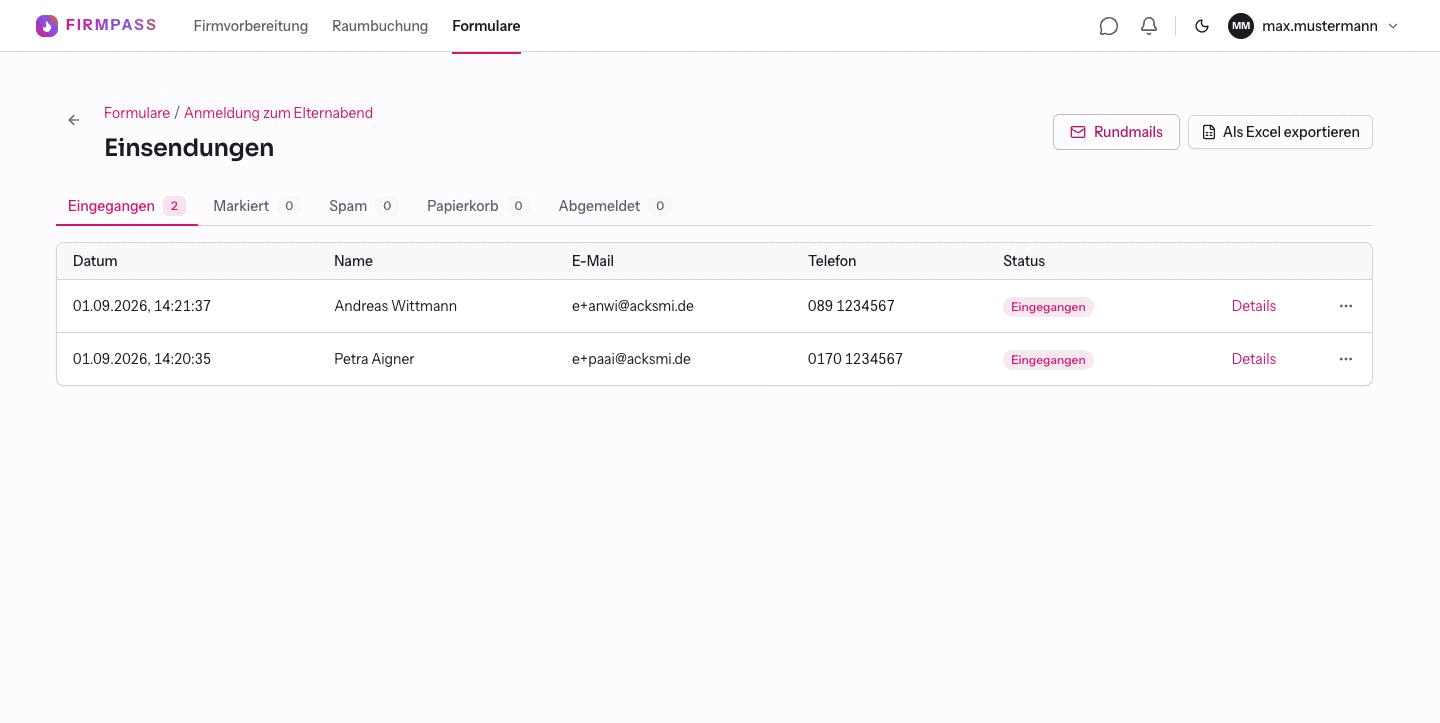
Task: Open the more options menu for Petra Aigner
Action: pyautogui.click(x=1346, y=359)
